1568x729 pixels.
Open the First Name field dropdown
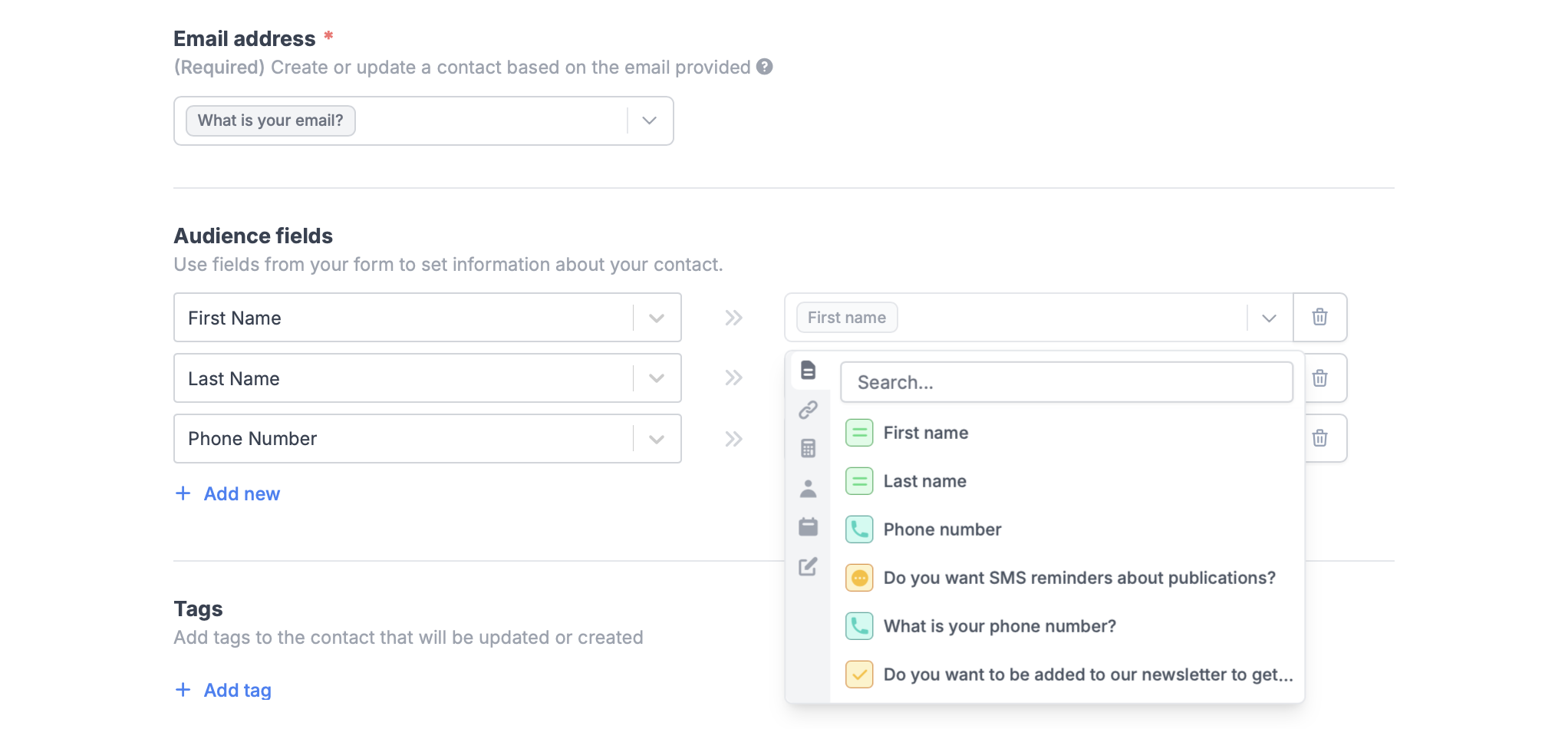point(656,317)
